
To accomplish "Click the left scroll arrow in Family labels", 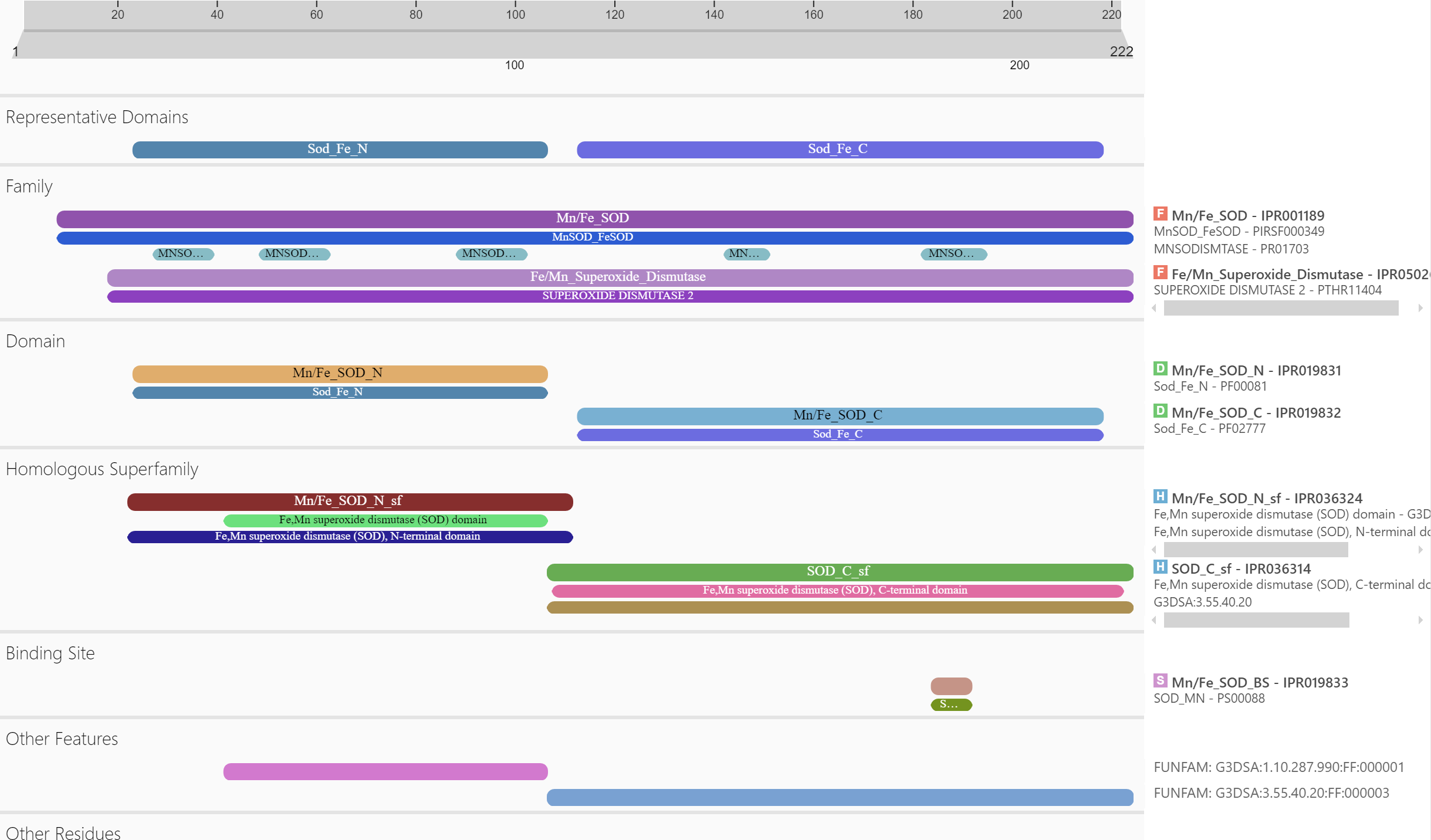I will 1155,308.
